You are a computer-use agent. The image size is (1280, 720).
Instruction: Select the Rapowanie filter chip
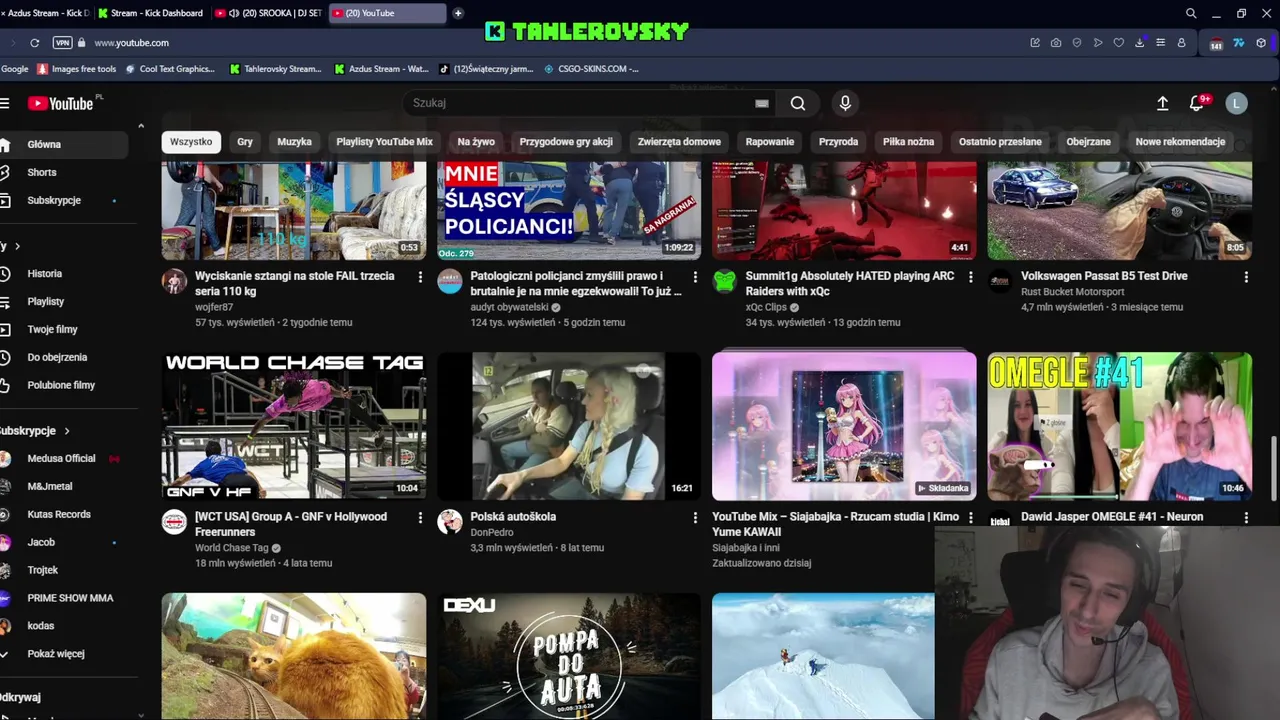pos(770,142)
